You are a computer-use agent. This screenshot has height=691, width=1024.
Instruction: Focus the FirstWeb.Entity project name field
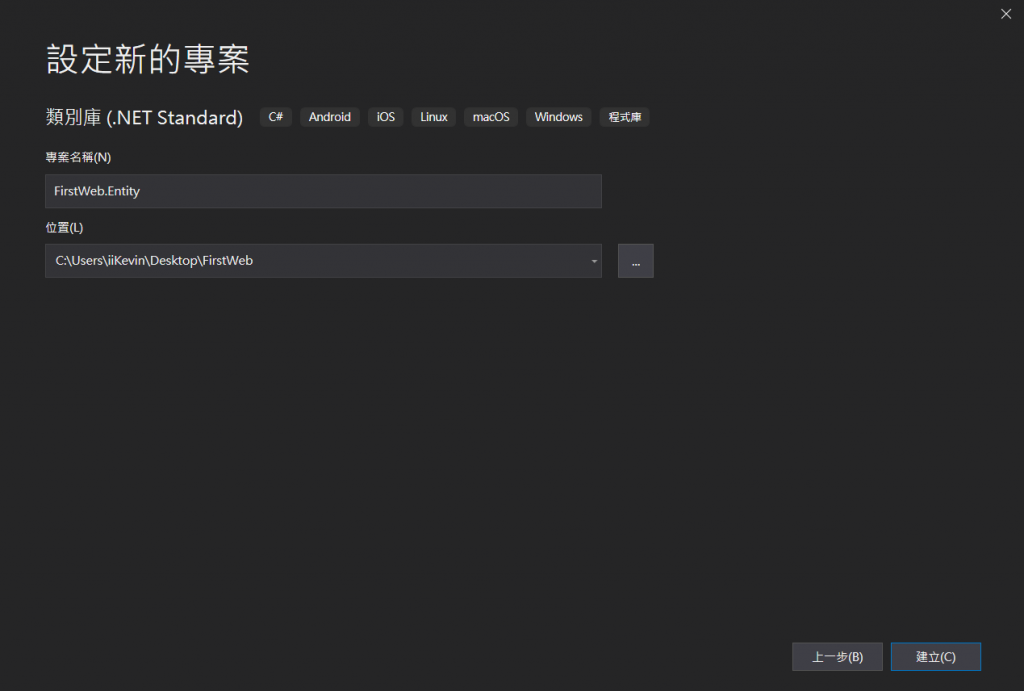tap(322, 191)
